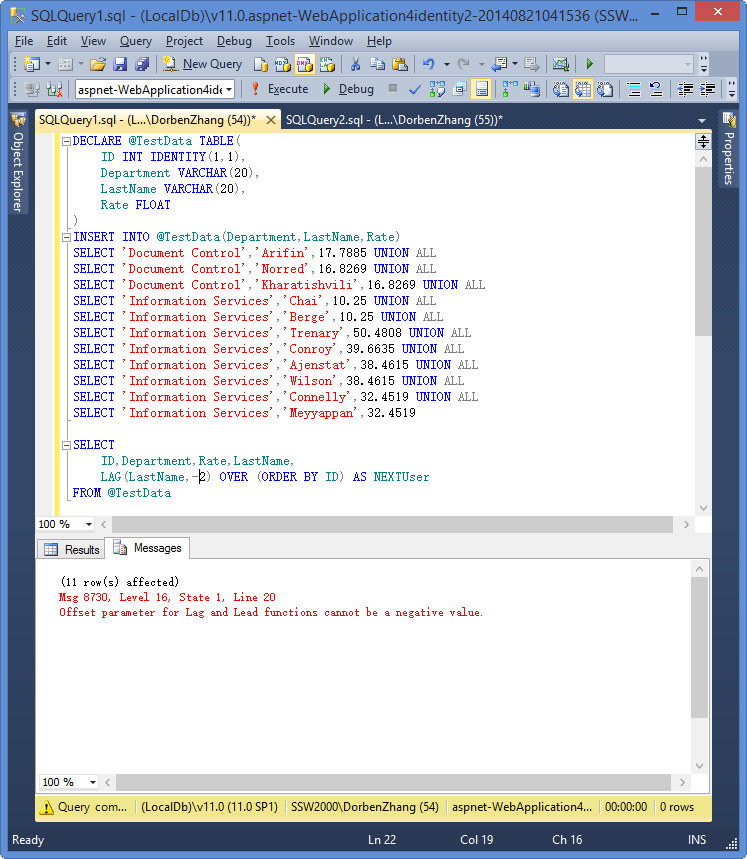The width and height of the screenshot is (747, 859).
Task: Click the Cut scissors icon
Action: tap(354, 64)
